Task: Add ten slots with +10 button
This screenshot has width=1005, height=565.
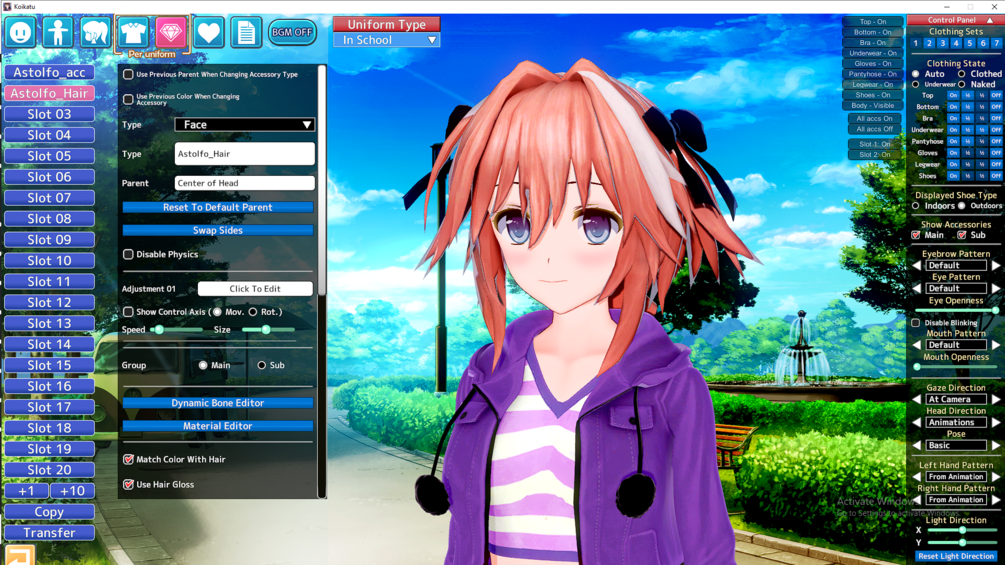Action: (x=72, y=491)
